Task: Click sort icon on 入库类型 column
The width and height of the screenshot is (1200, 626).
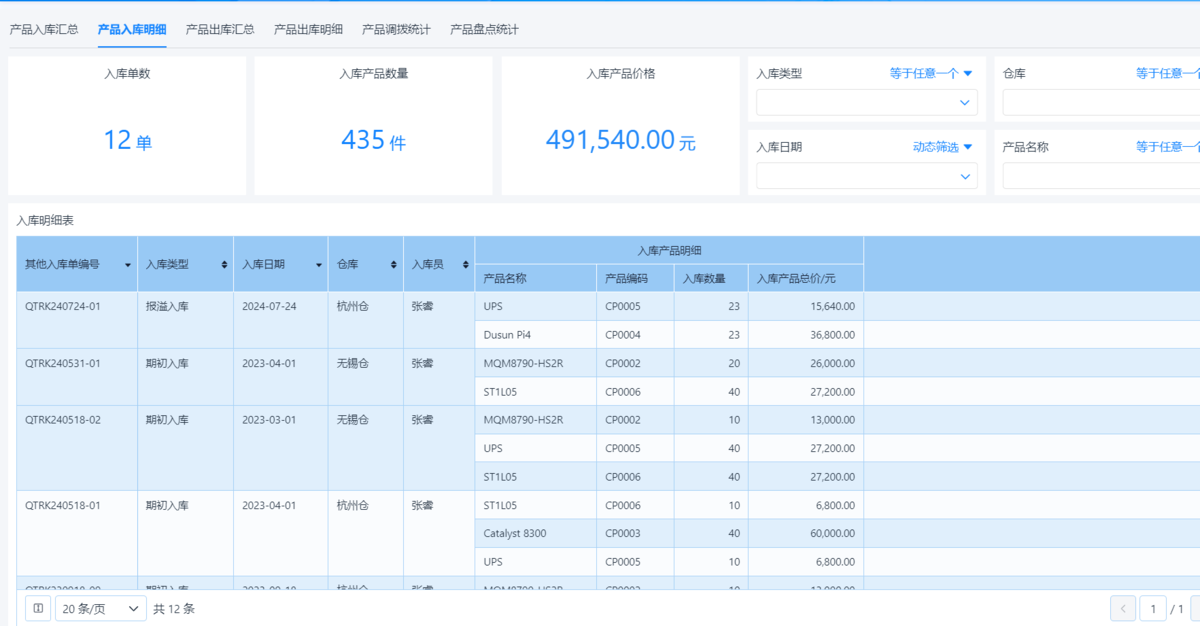Action: tap(223, 265)
